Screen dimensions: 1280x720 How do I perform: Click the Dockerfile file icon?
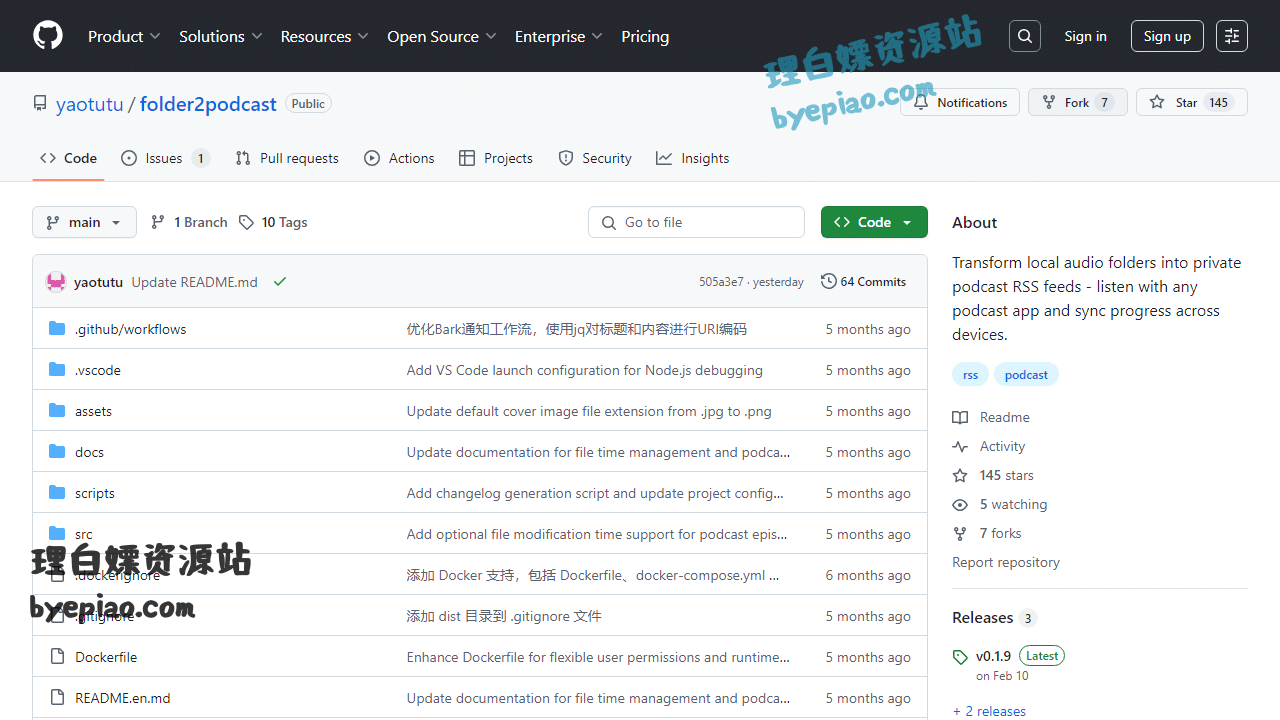(x=57, y=657)
